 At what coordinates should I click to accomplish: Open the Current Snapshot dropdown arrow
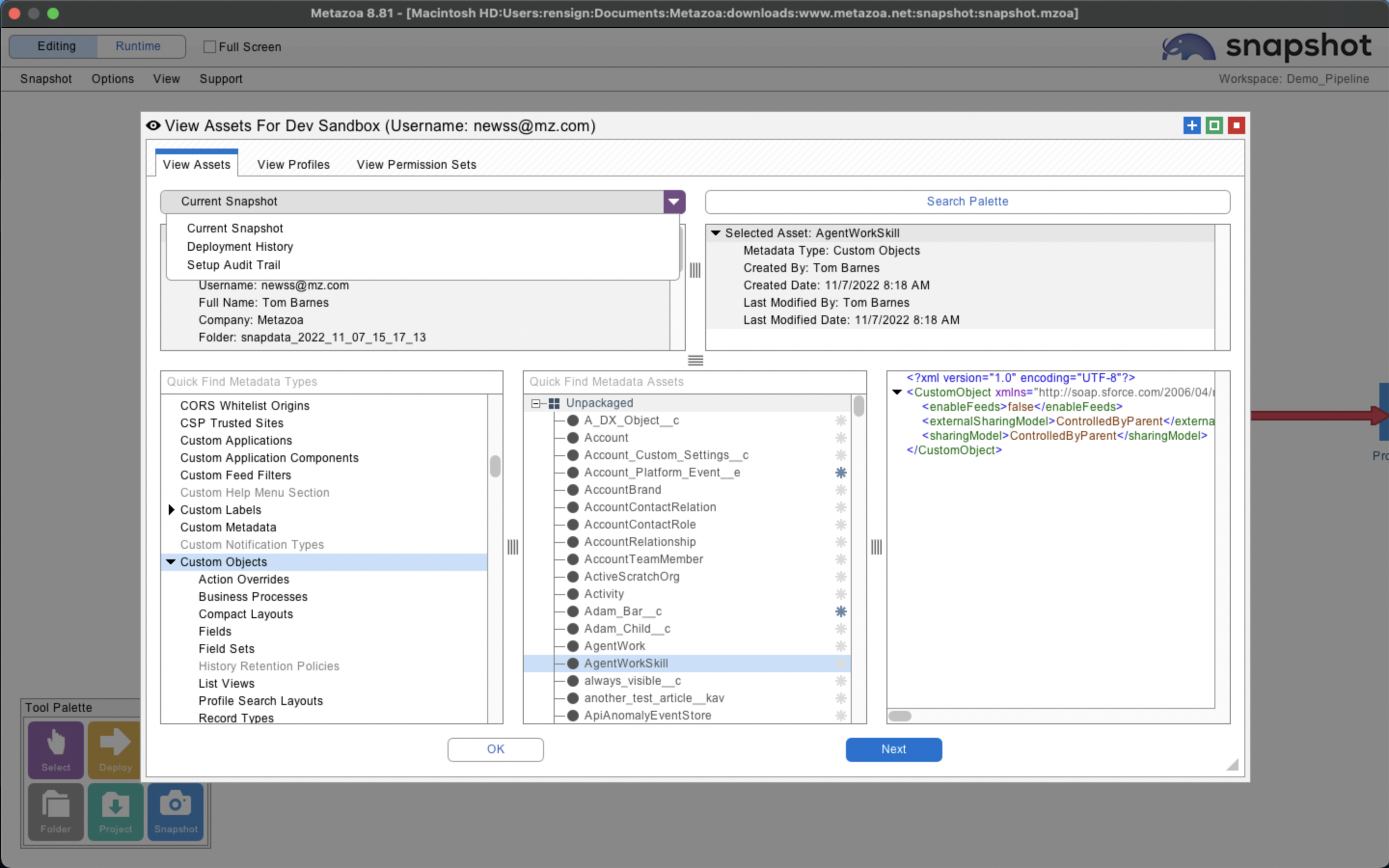674,202
